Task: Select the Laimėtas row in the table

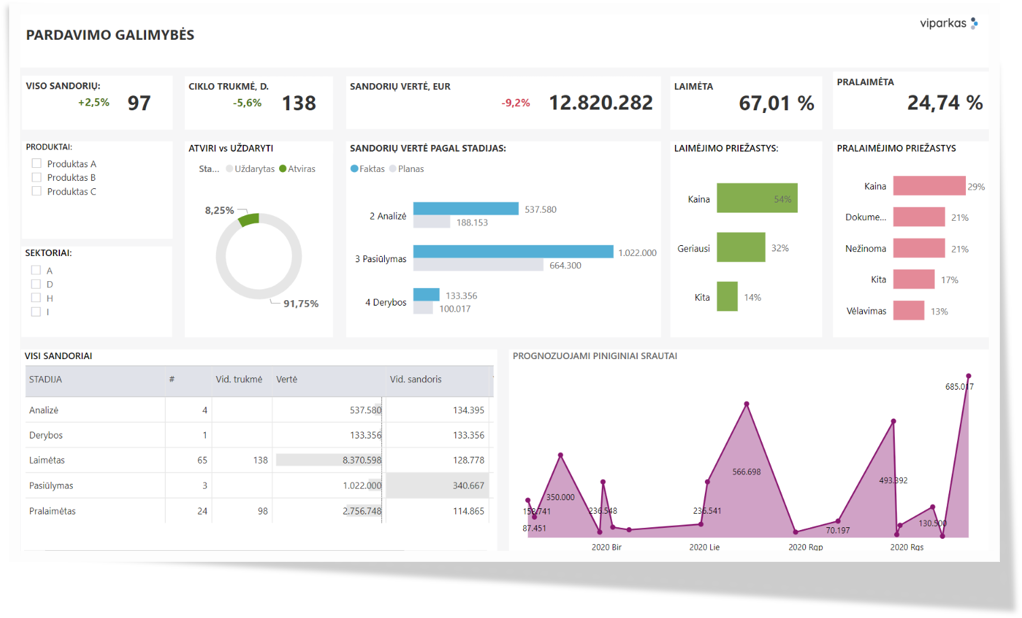Action: pos(48,460)
